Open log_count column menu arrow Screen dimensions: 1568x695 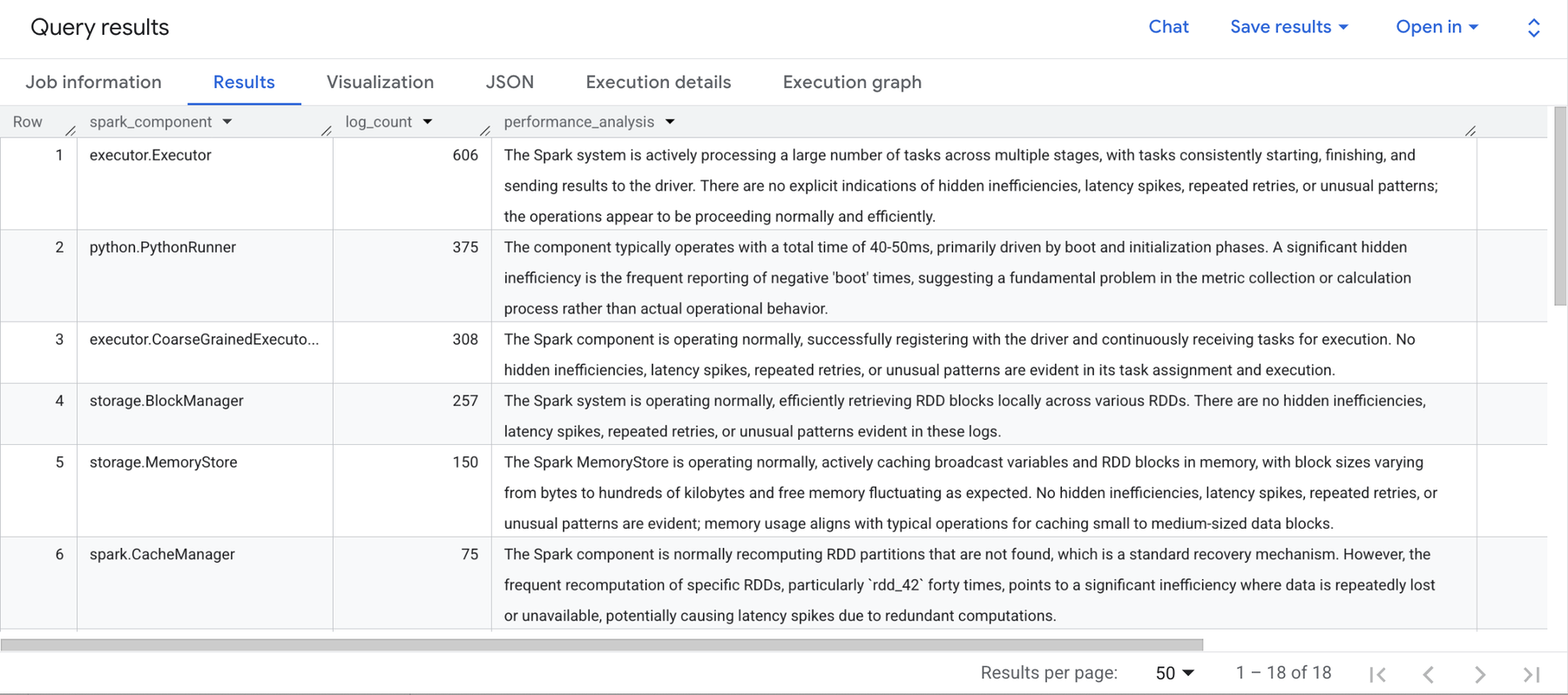pyautogui.click(x=428, y=122)
